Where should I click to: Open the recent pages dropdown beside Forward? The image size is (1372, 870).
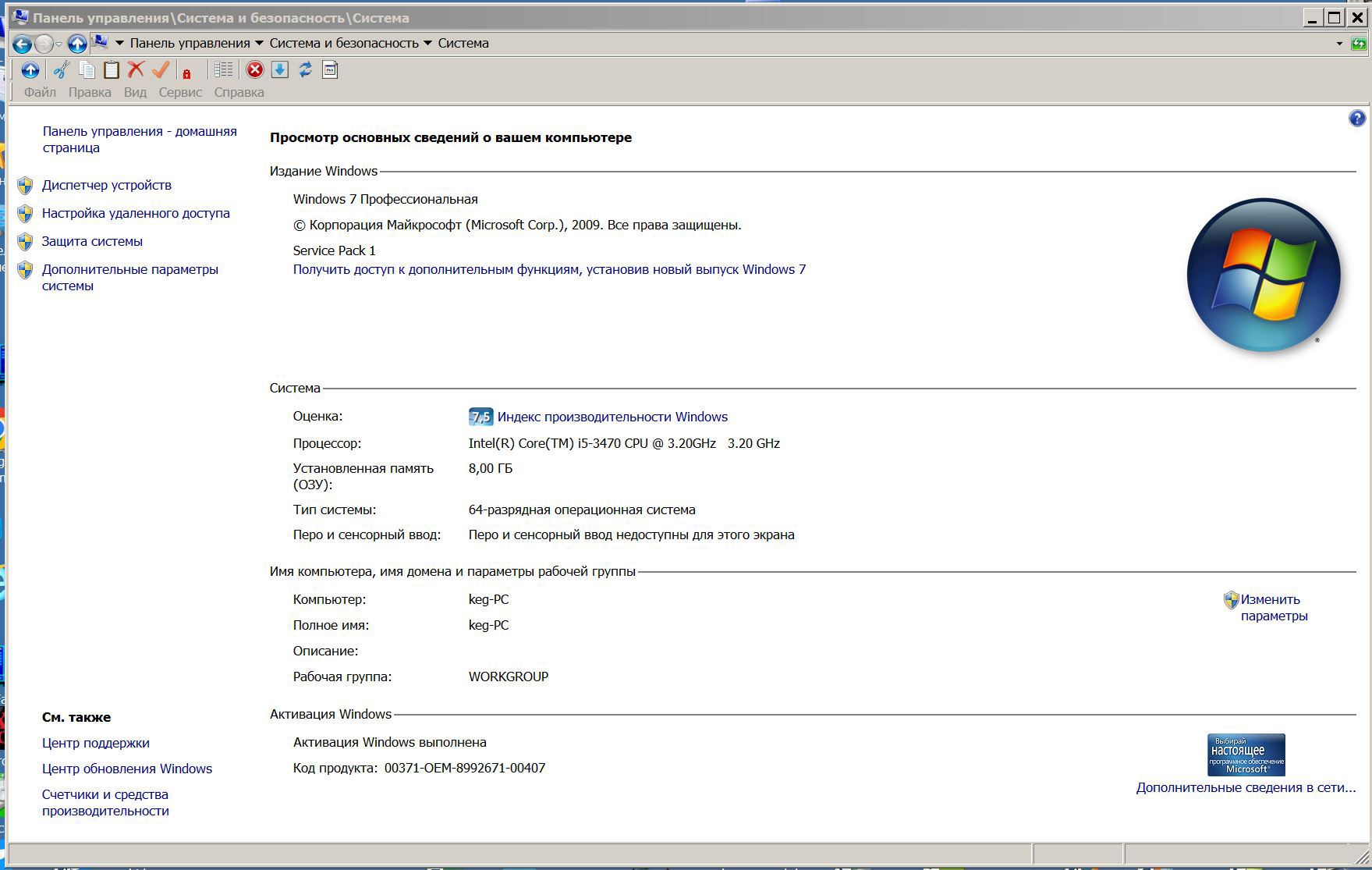[x=58, y=44]
